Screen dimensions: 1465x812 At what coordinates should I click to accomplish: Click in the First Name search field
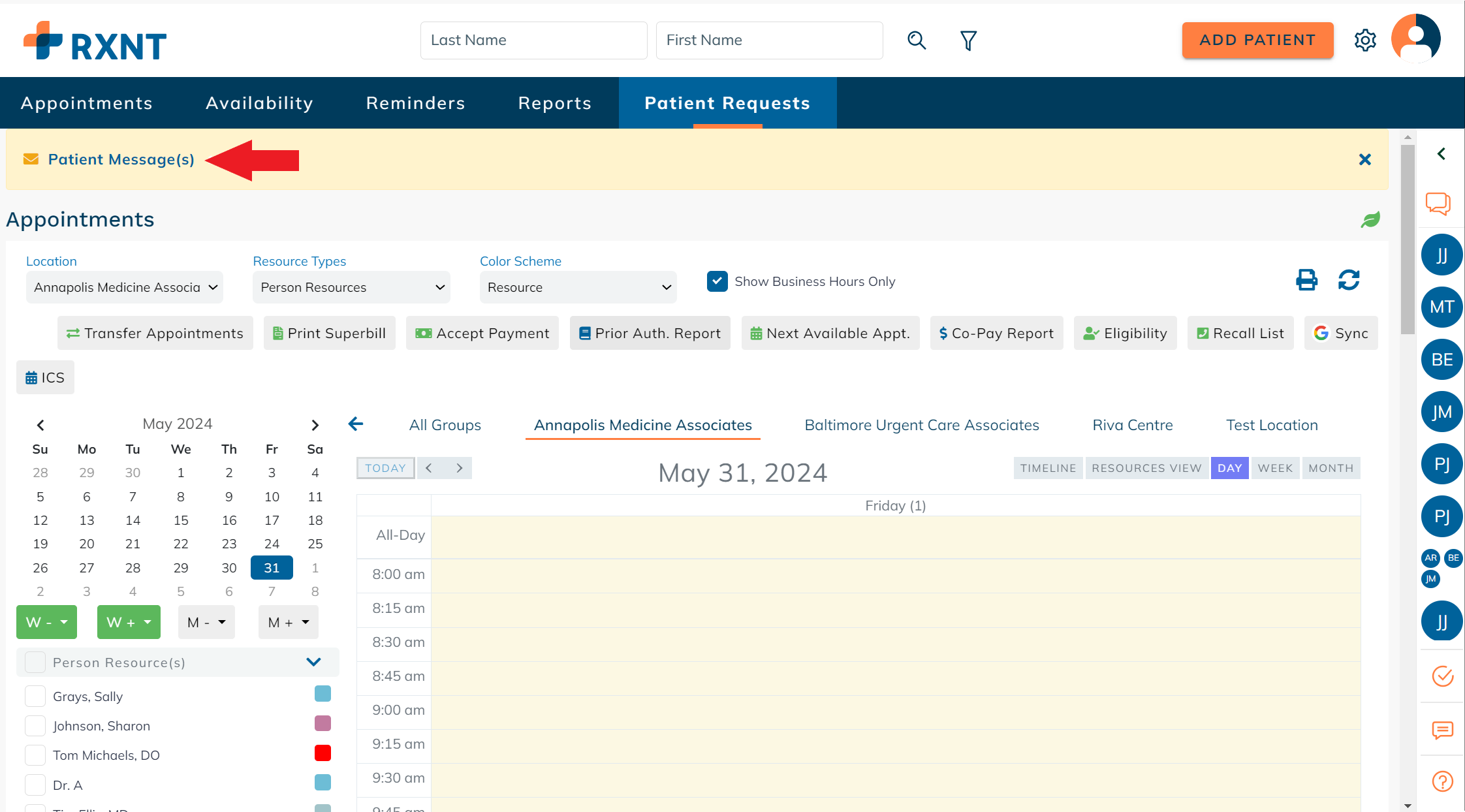tap(770, 40)
